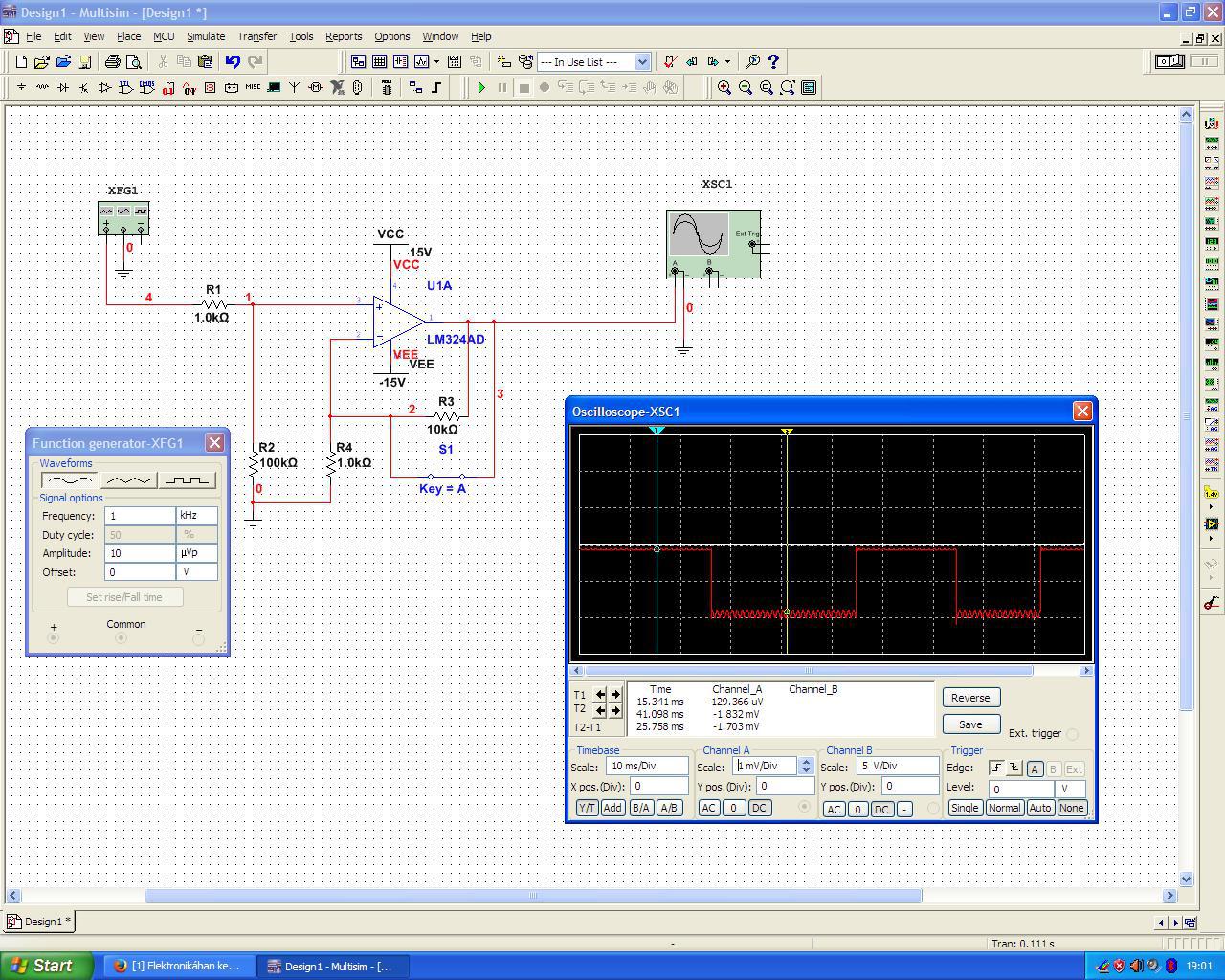Open the amplitude unit selector
This screenshot has width=1225, height=980.
[x=196, y=553]
